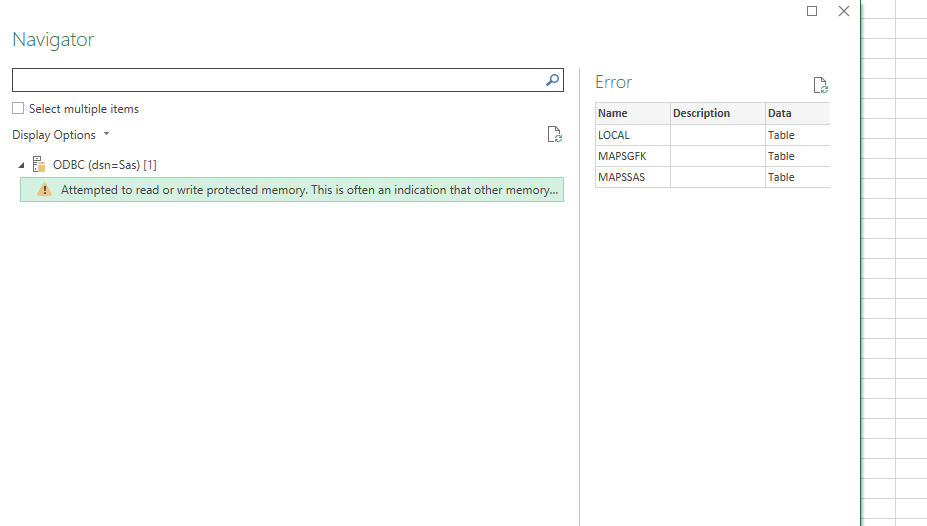
Task: Click the refresh icon in the Error preview
Action: 820,86
